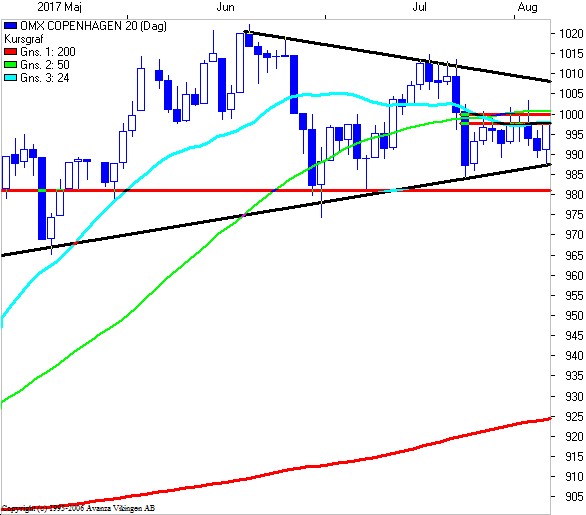Click the cyan Gns. 3: 24 legend swatch
The height and width of the screenshot is (515, 586).
10,78
